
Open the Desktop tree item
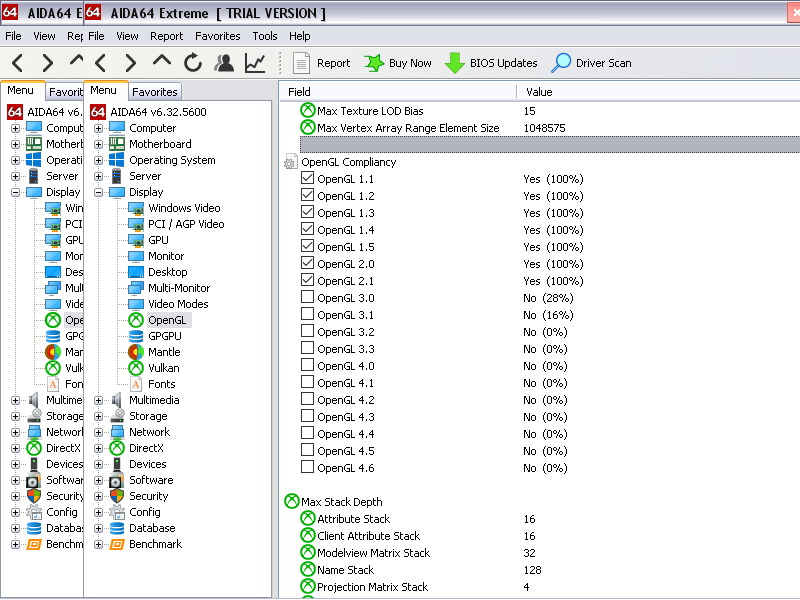(x=167, y=272)
